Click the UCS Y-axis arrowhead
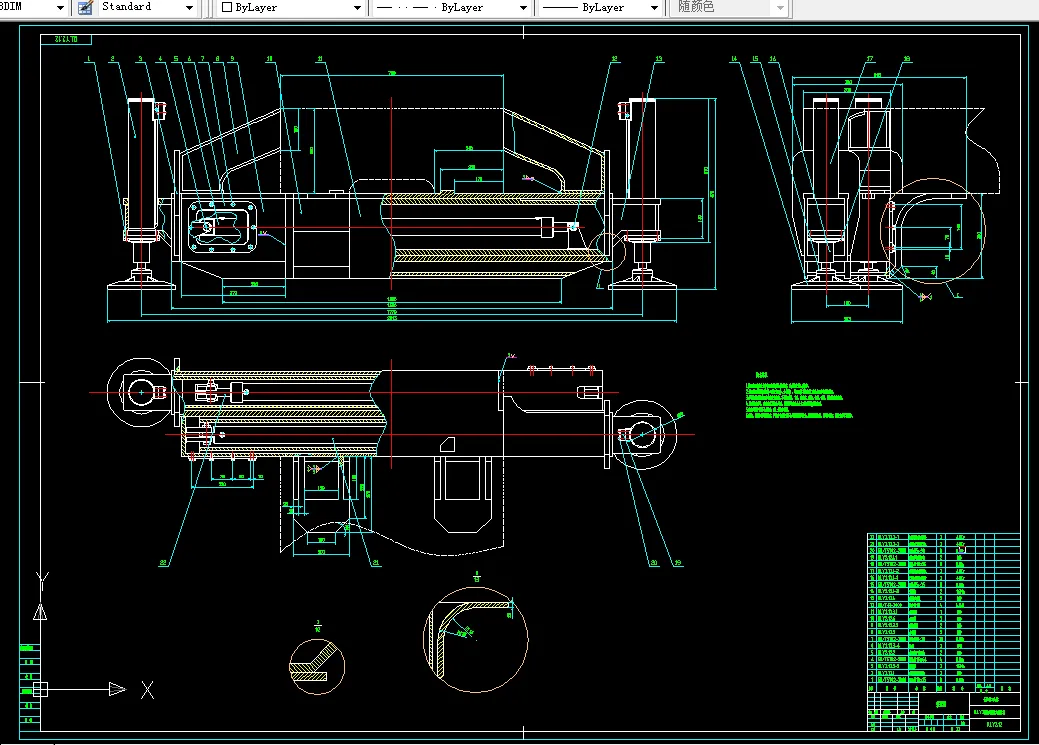 (40, 611)
